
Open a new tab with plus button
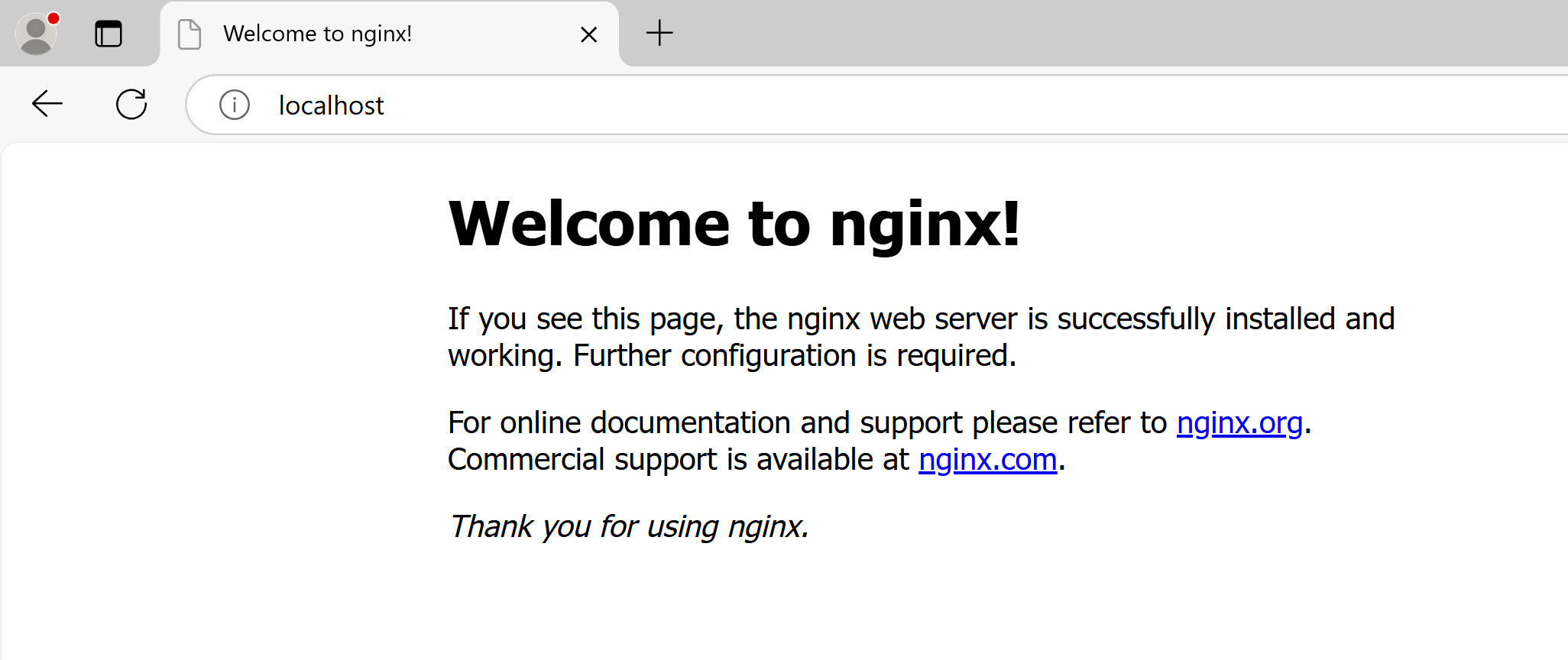pos(659,33)
